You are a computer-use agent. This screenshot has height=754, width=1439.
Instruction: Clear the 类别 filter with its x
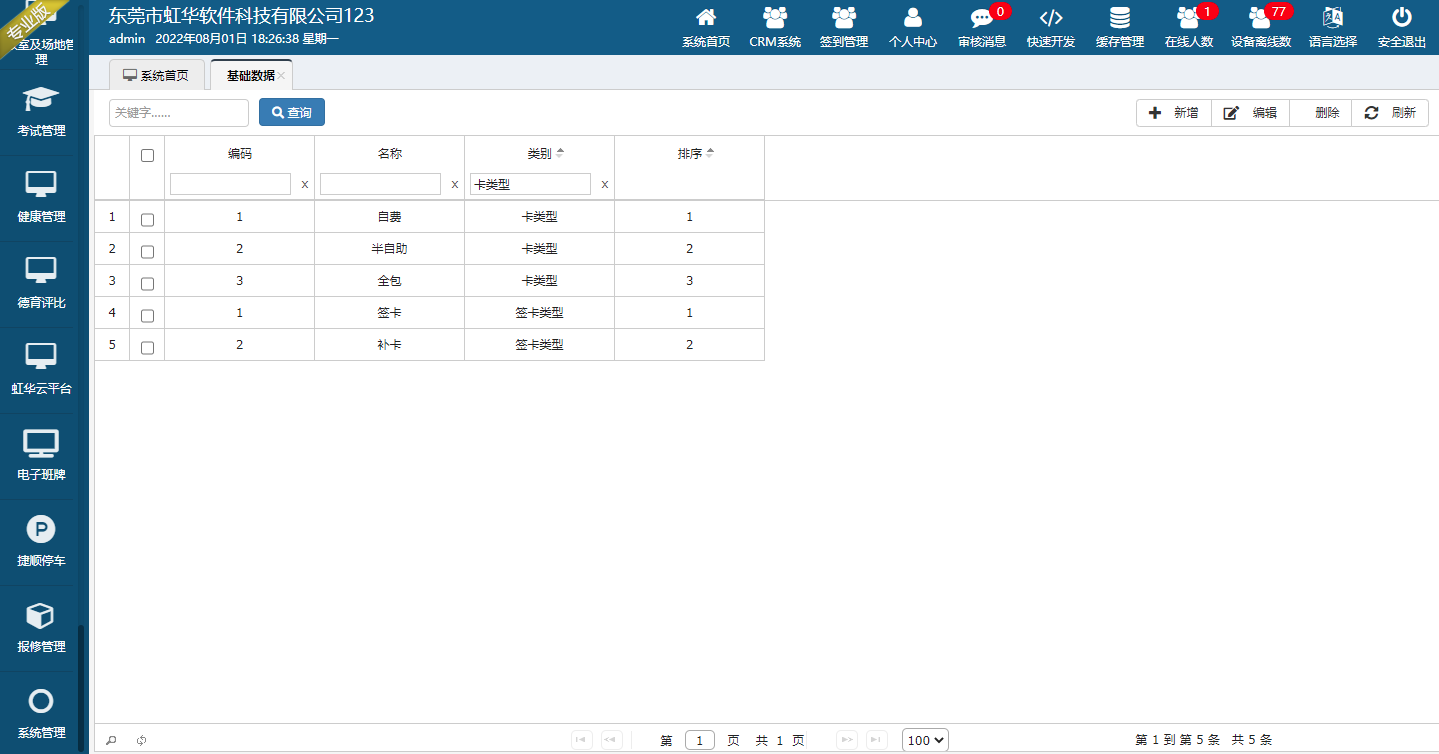pyautogui.click(x=604, y=184)
